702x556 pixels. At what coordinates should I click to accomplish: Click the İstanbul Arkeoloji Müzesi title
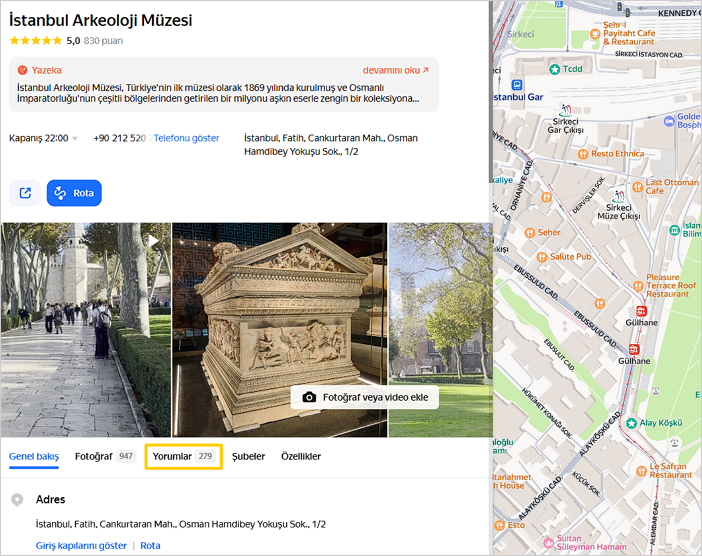point(101,20)
